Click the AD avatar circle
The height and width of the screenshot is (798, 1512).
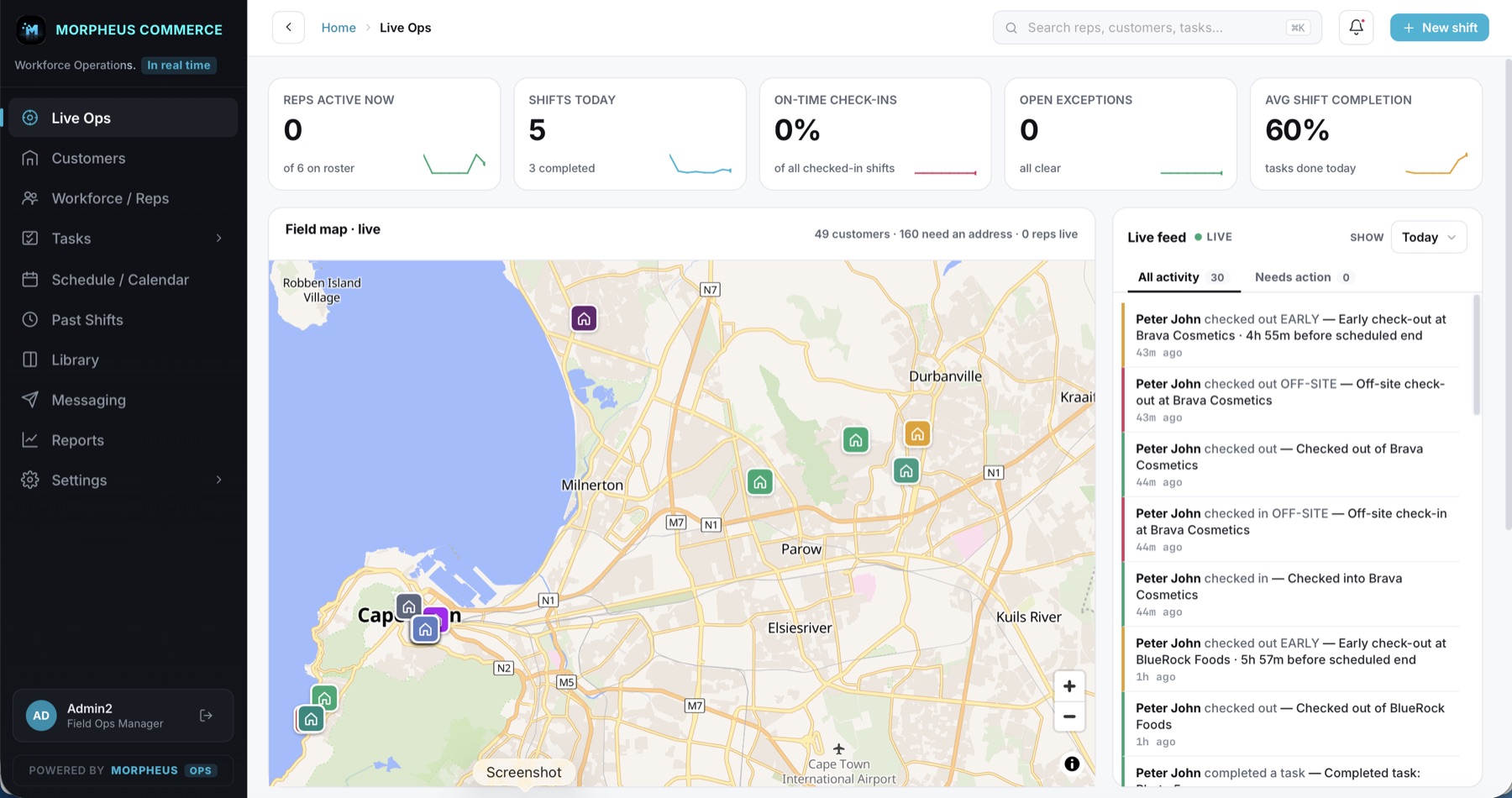click(41, 716)
